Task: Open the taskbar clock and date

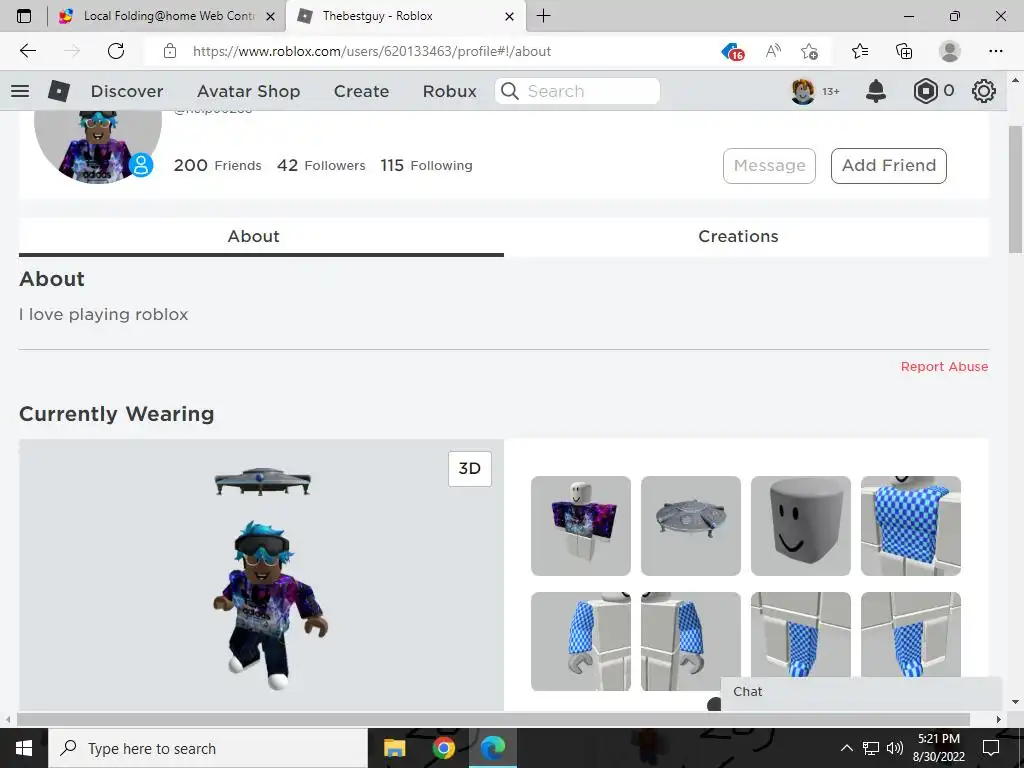Action: tap(938, 748)
